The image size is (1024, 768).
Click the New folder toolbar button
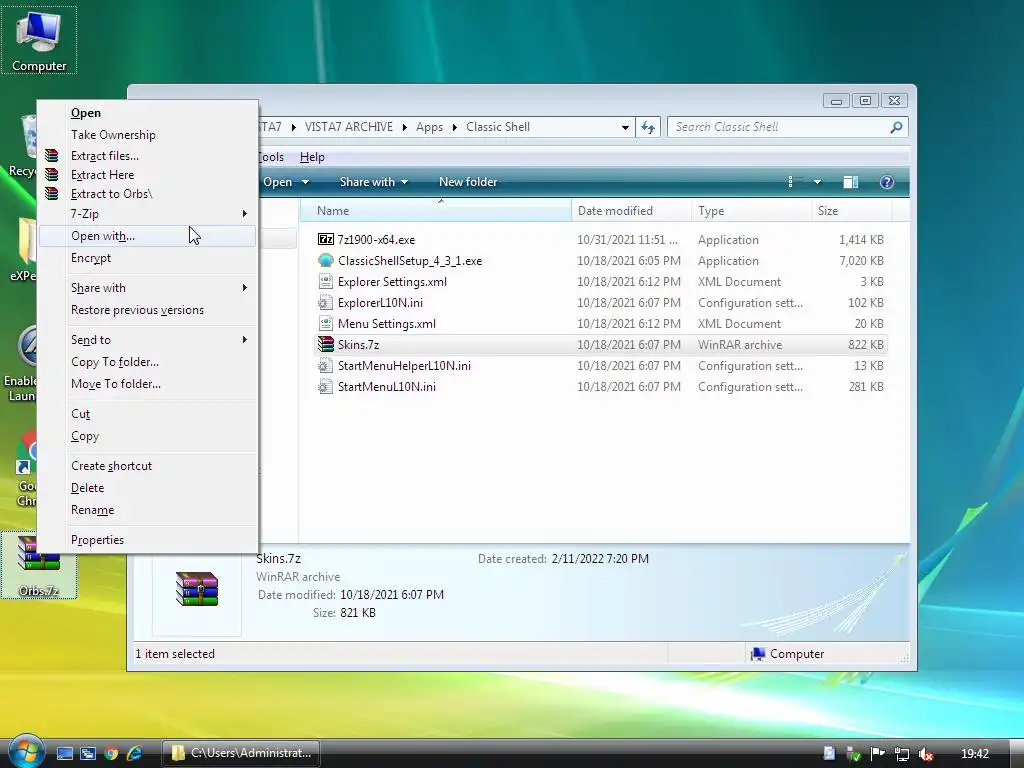(x=468, y=182)
